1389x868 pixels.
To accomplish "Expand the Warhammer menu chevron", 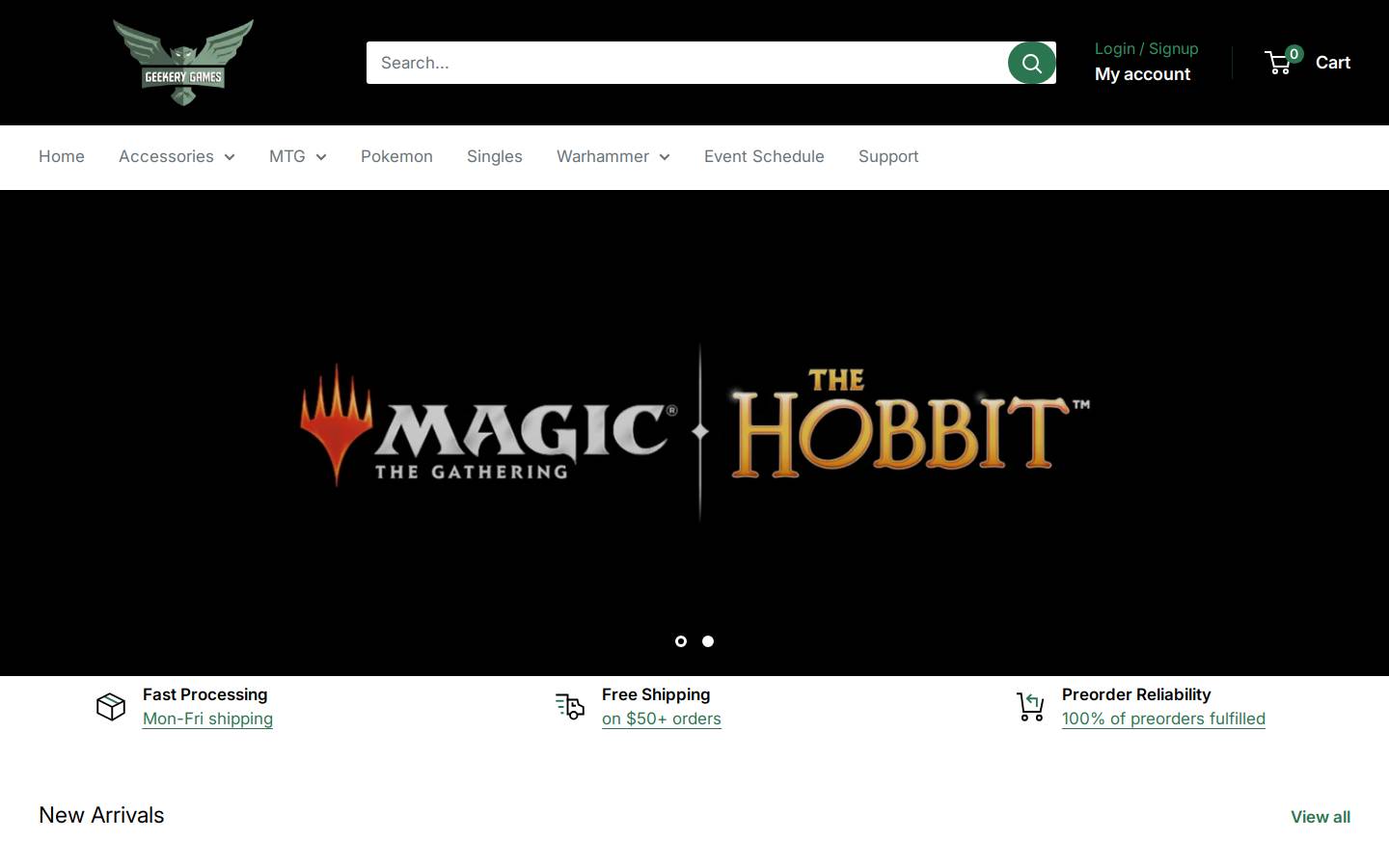I will pyautogui.click(x=665, y=157).
